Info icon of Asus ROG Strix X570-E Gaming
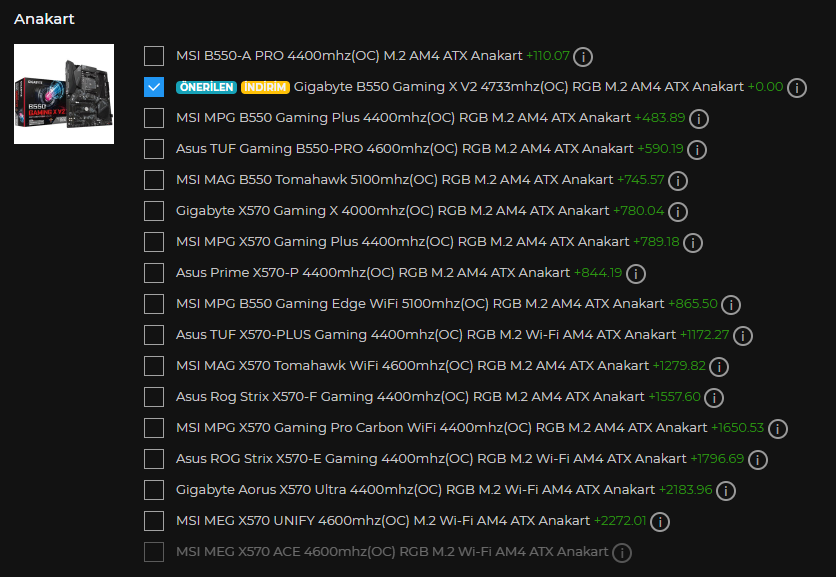This screenshot has width=836, height=577. click(x=758, y=459)
